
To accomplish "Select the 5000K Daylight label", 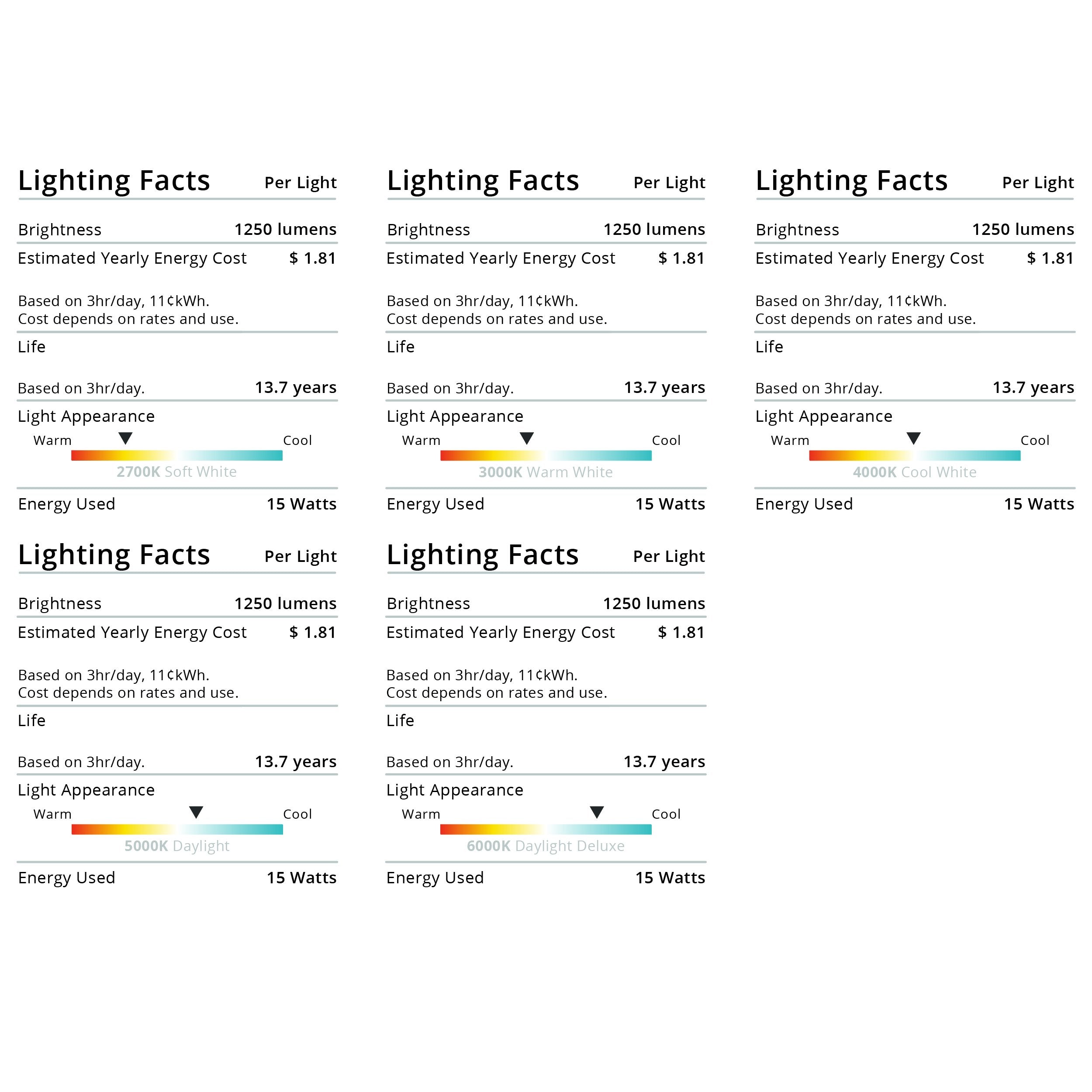I will [177, 846].
